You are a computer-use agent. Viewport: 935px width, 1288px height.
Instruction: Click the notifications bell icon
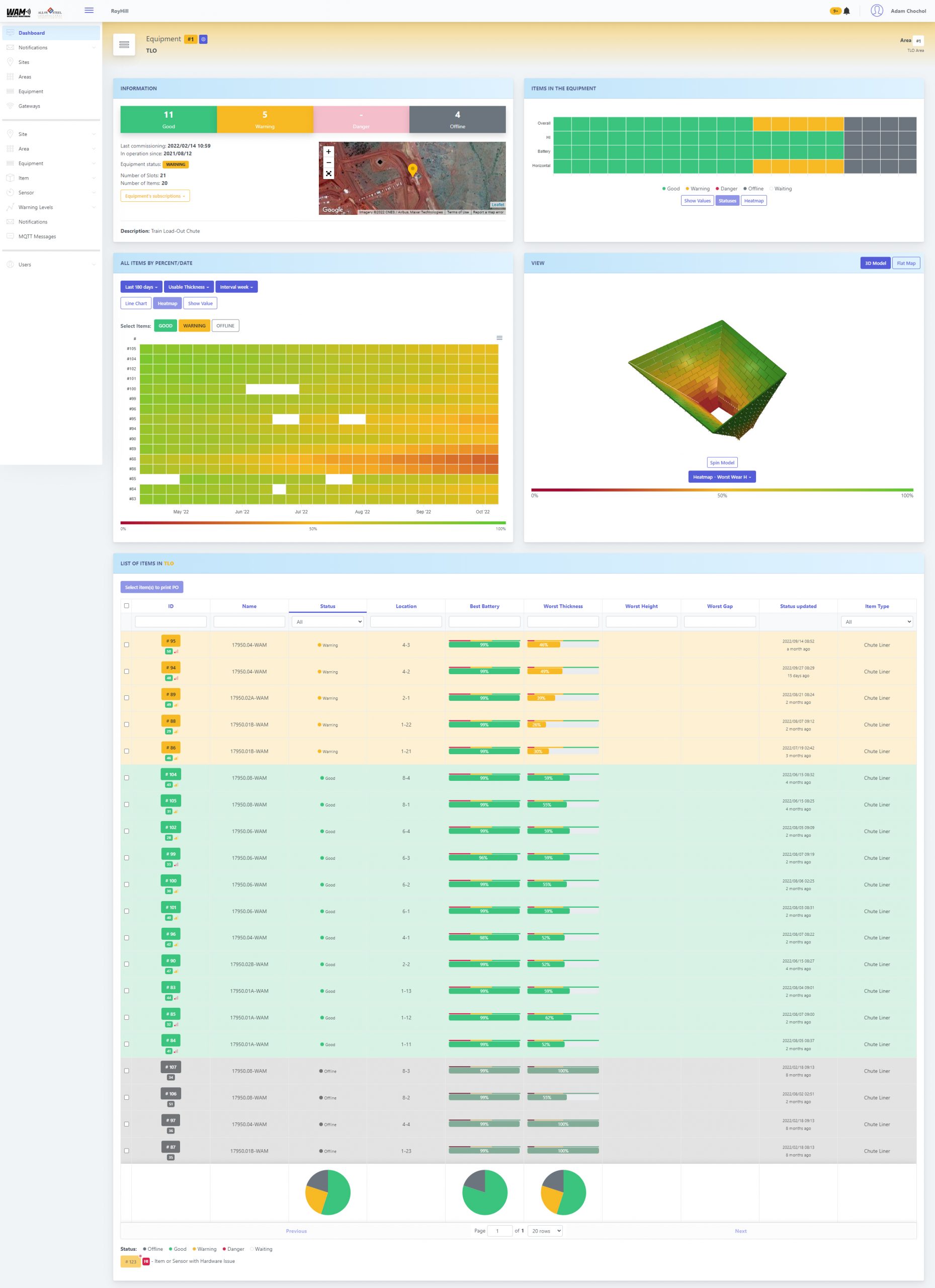click(x=846, y=11)
